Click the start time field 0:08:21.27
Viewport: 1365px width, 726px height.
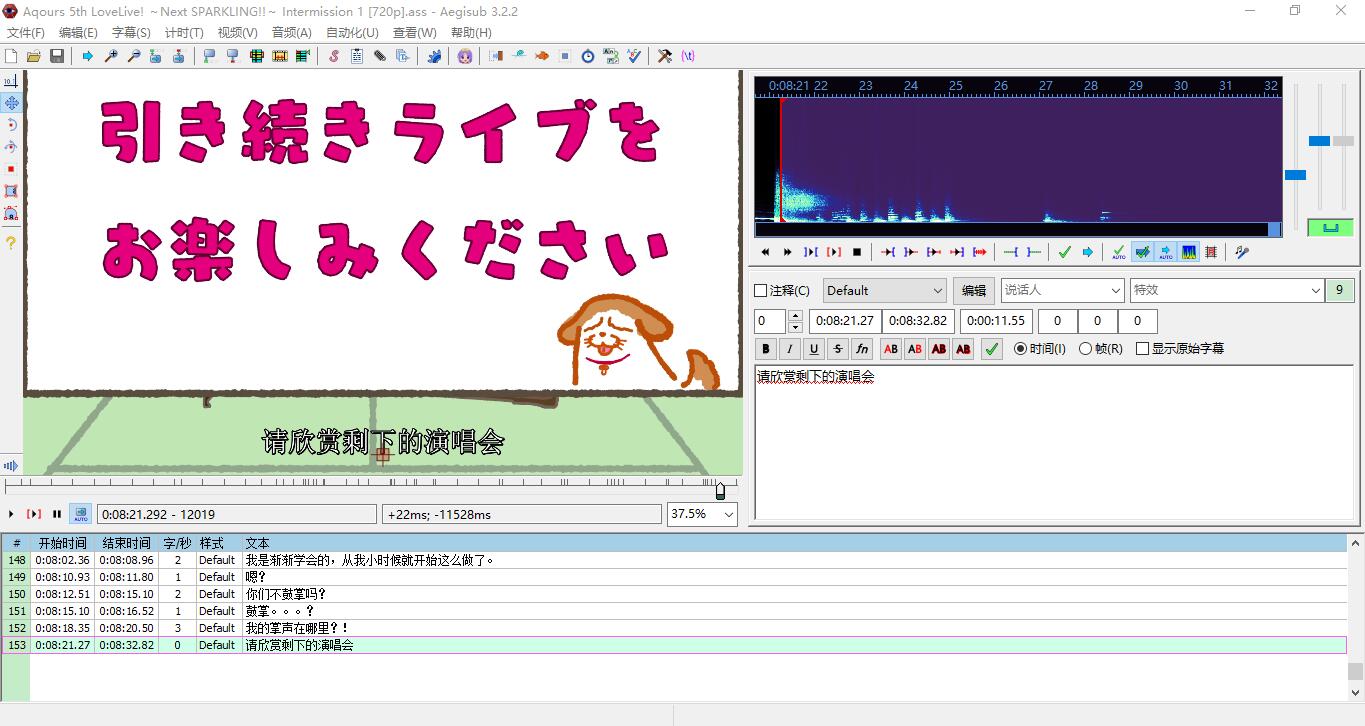coord(844,321)
